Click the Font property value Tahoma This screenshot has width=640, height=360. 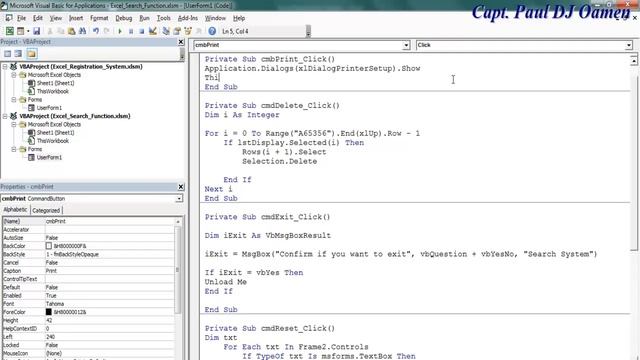[x=109, y=304]
